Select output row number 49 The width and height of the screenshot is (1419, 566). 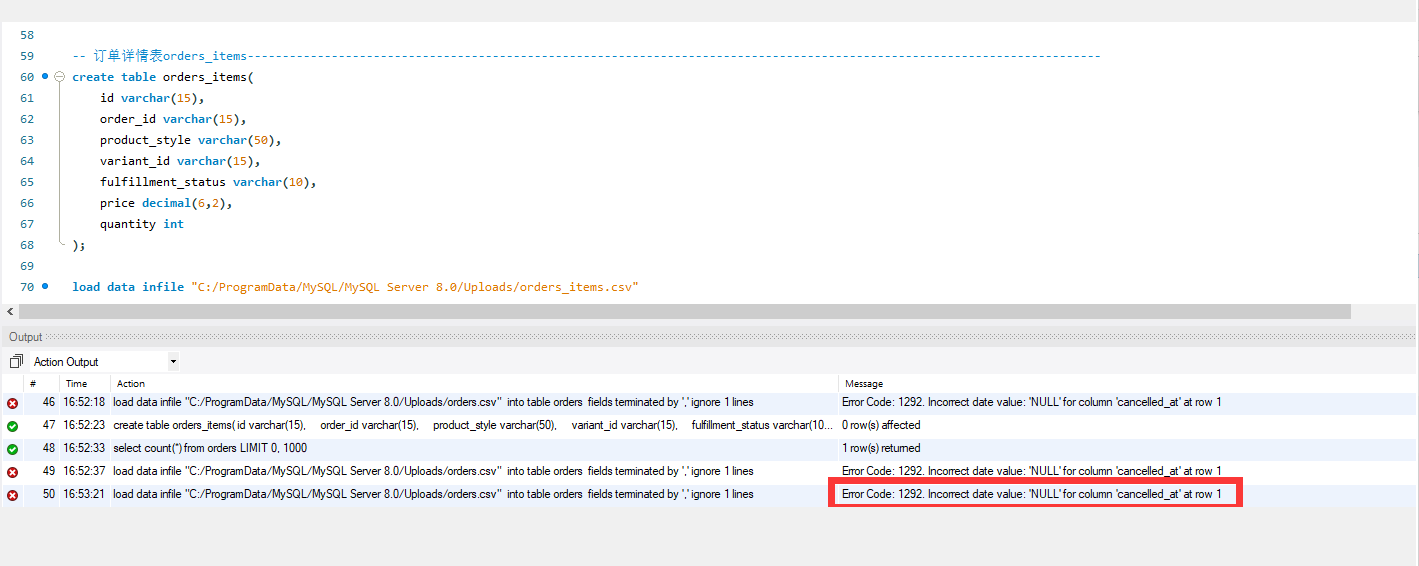(49, 471)
